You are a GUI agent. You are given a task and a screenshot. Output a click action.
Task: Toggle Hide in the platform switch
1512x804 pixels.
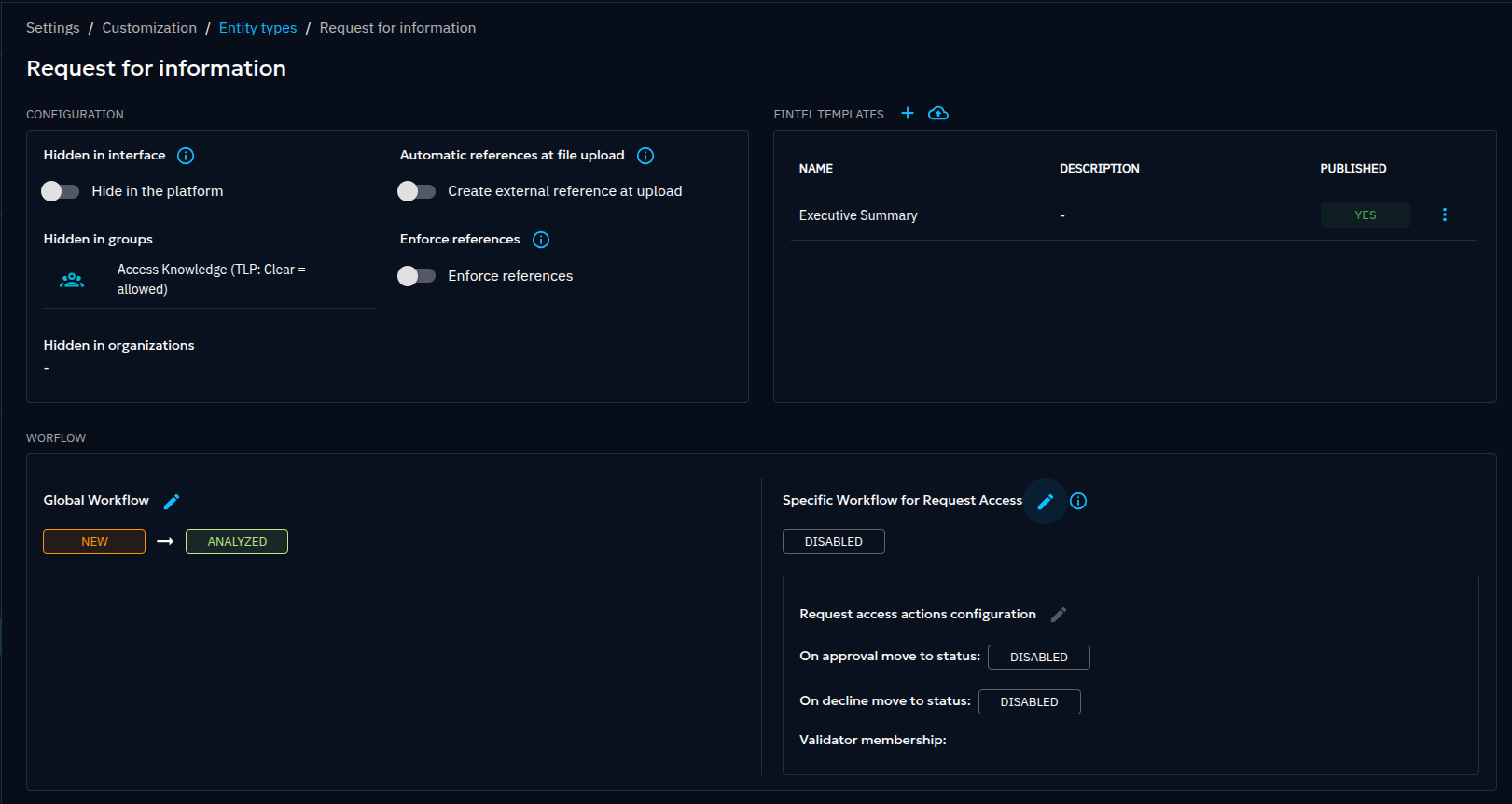coord(61,191)
